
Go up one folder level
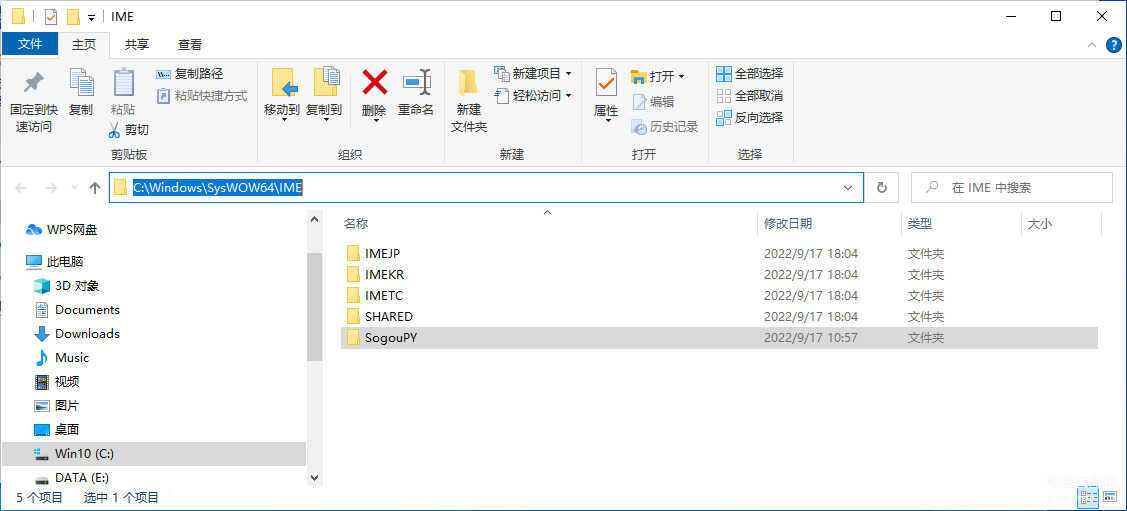95,188
